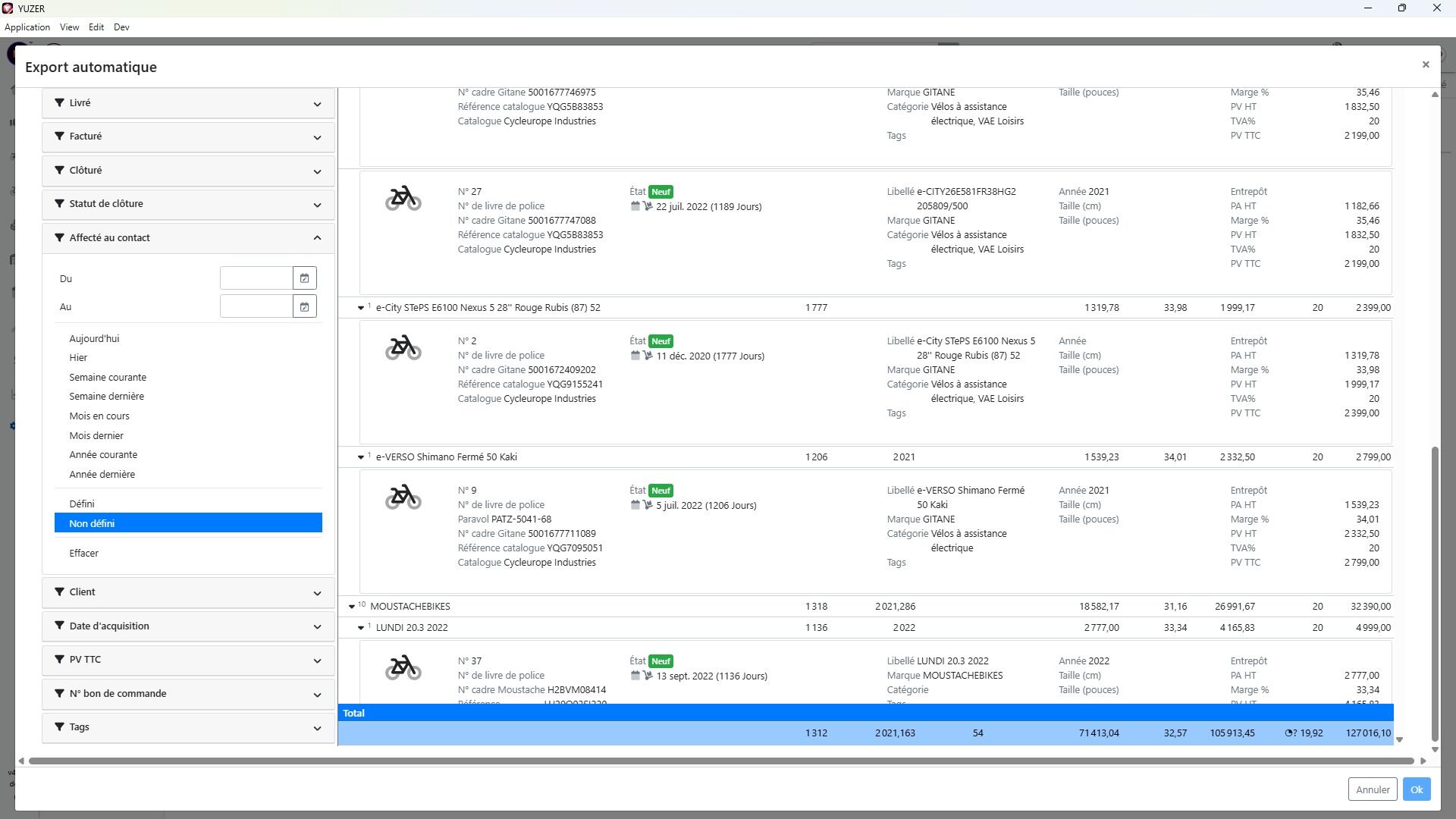Open the 'Du' date calendar picker
The height and width of the screenshot is (819, 1456).
point(304,278)
